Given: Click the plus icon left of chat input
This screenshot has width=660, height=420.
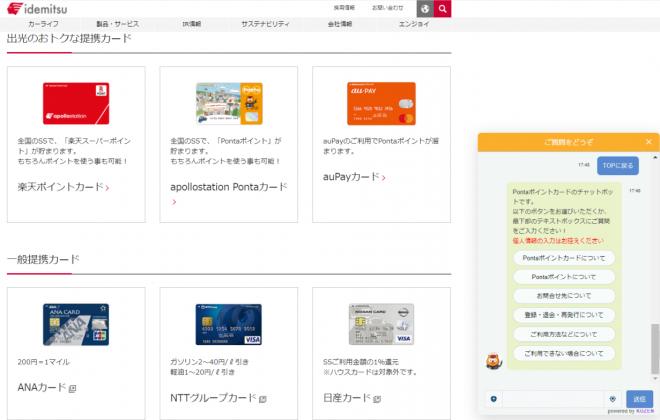Looking at the screenshot, I should coord(494,399).
